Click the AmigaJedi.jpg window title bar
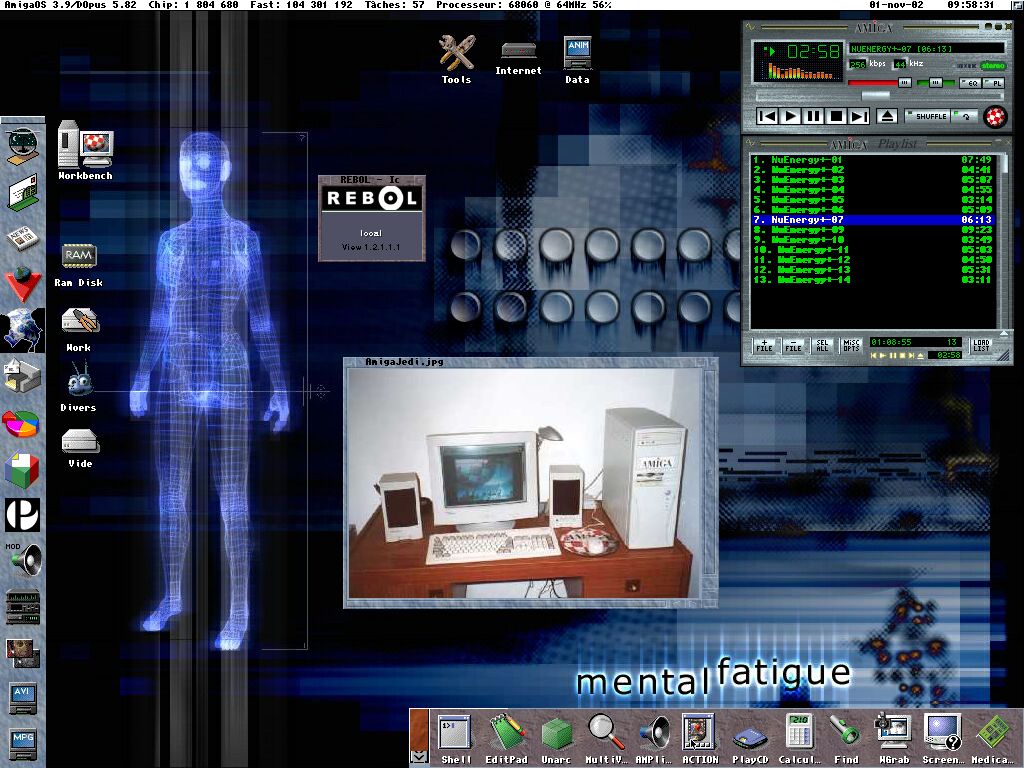The height and width of the screenshot is (768, 1024). tap(530, 362)
